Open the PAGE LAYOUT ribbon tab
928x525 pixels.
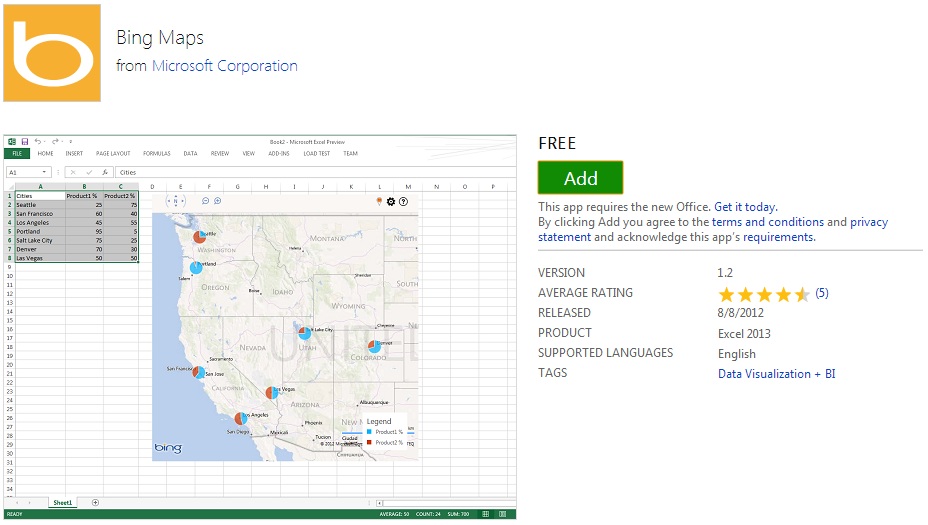tap(113, 153)
